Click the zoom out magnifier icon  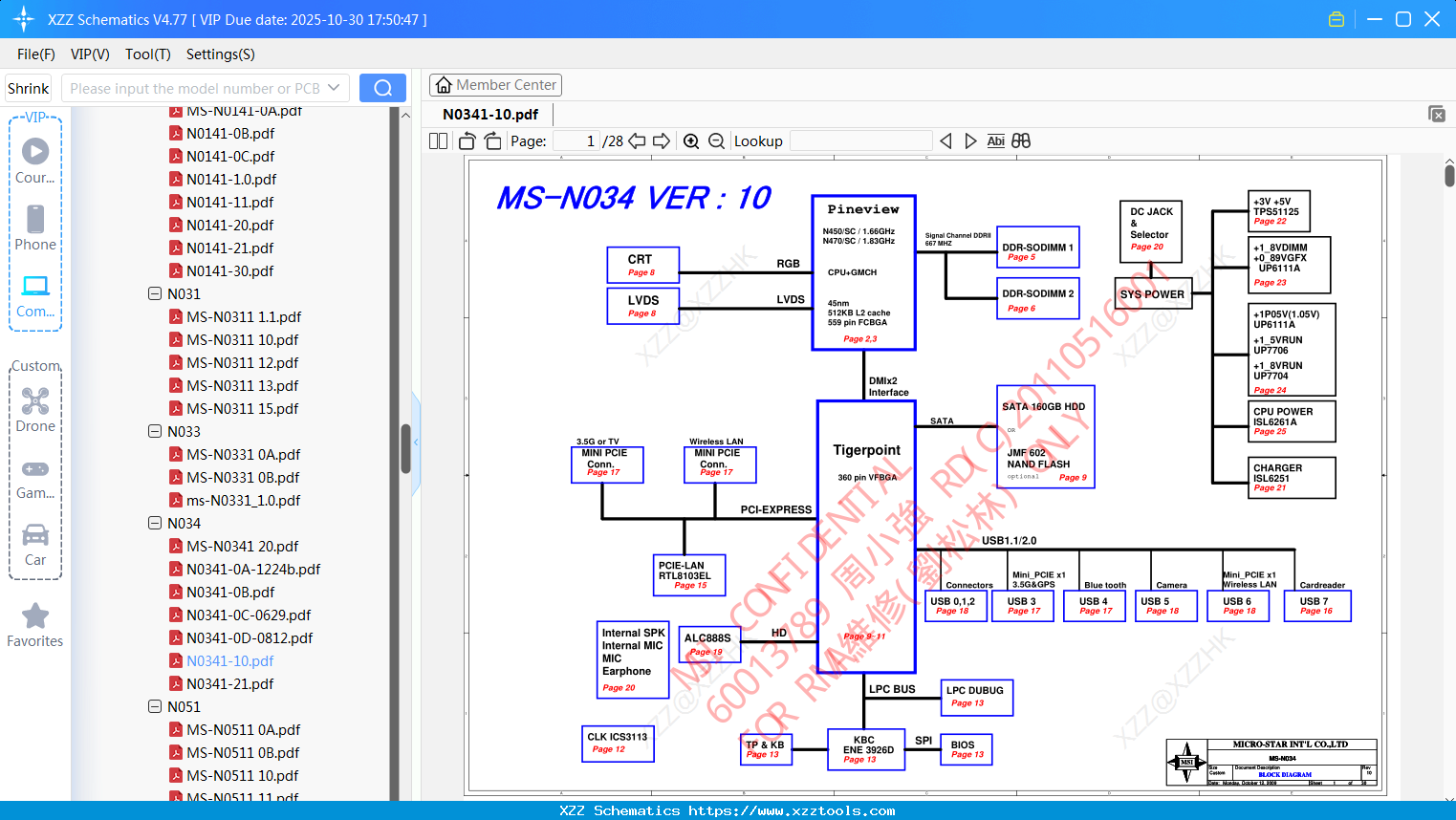coord(717,141)
